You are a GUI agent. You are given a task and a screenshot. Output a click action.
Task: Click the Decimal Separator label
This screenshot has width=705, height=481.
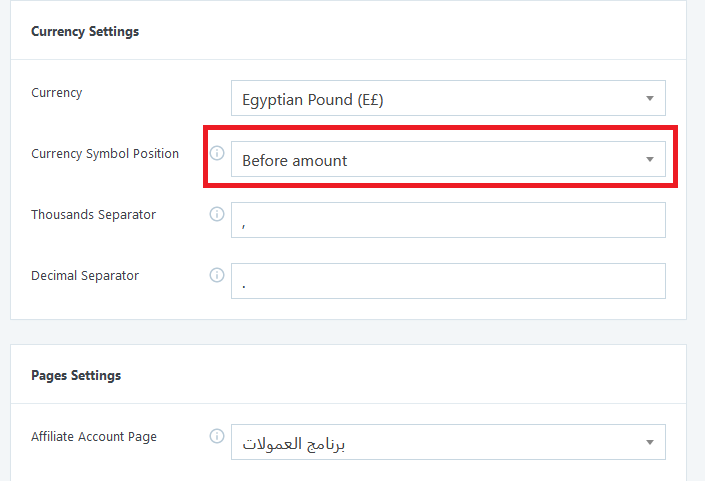pyautogui.click(x=85, y=276)
